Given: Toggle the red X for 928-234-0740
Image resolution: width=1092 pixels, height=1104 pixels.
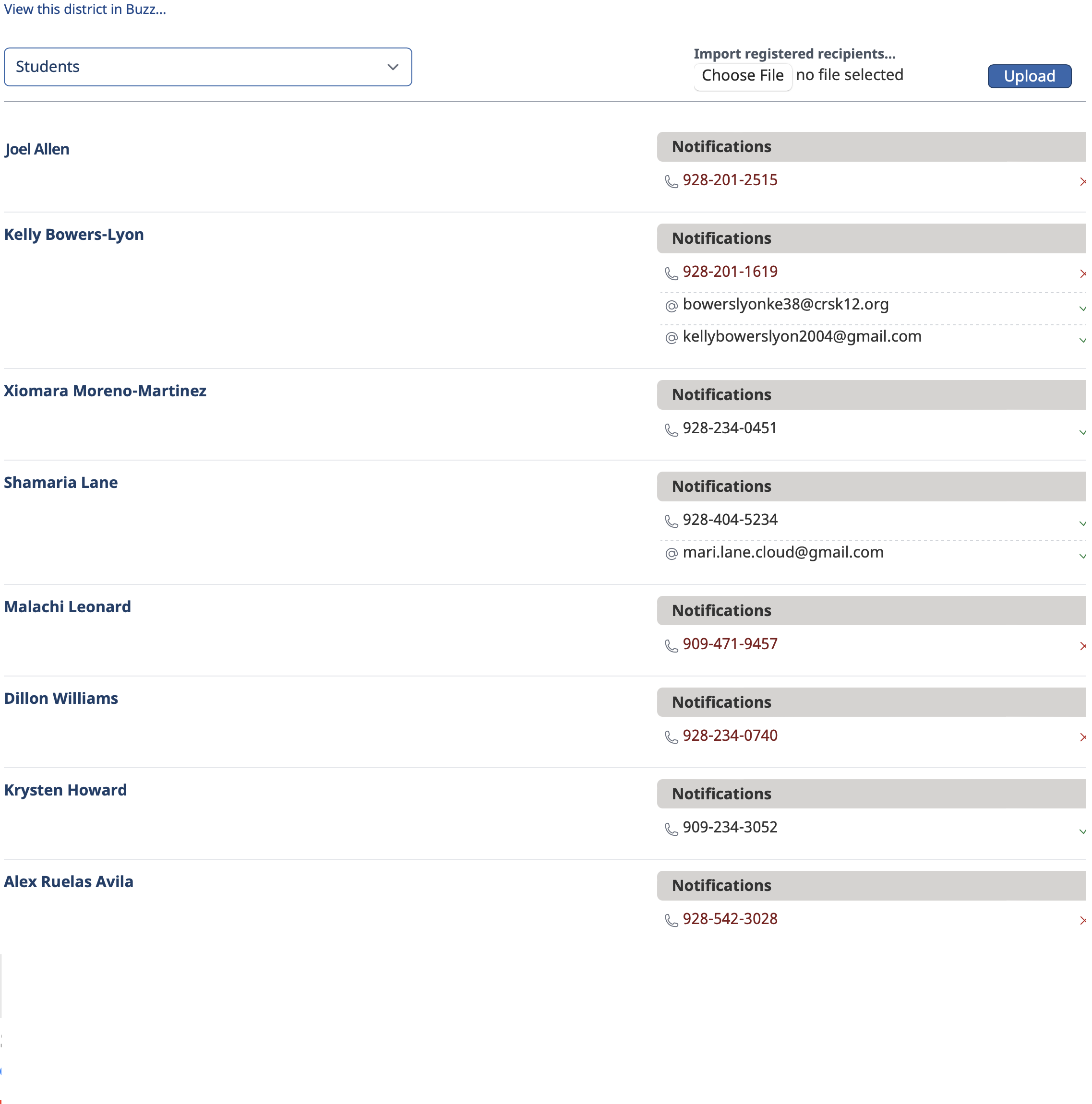Looking at the screenshot, I should (1082, 738).
